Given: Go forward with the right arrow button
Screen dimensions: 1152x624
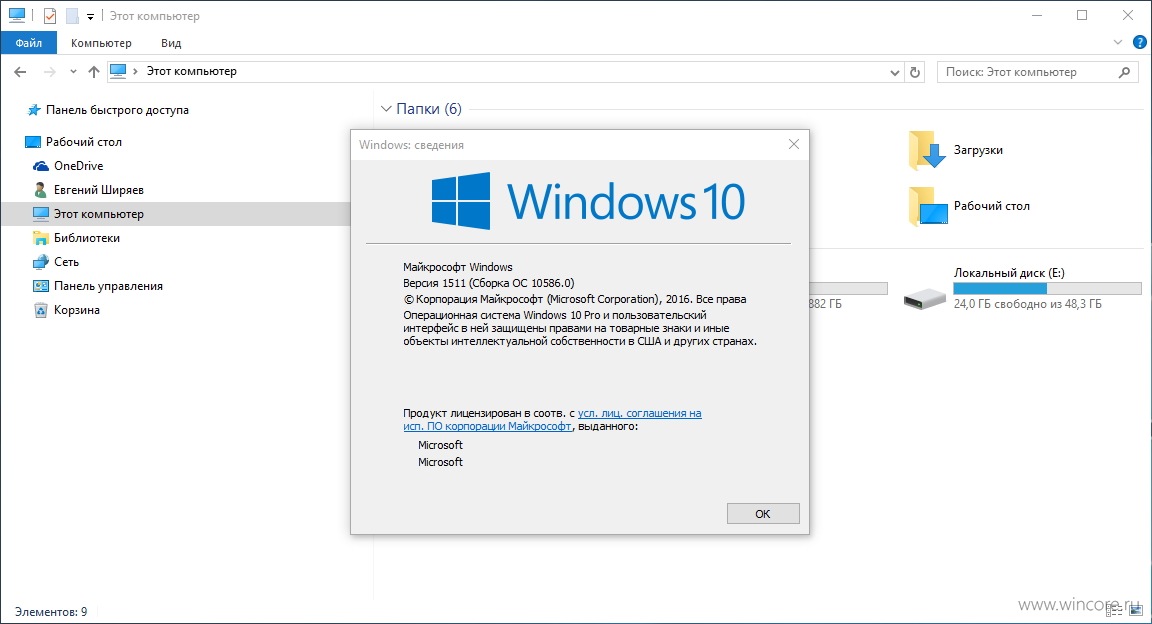Looking at the screenshot, I should [x=49, y=71].
